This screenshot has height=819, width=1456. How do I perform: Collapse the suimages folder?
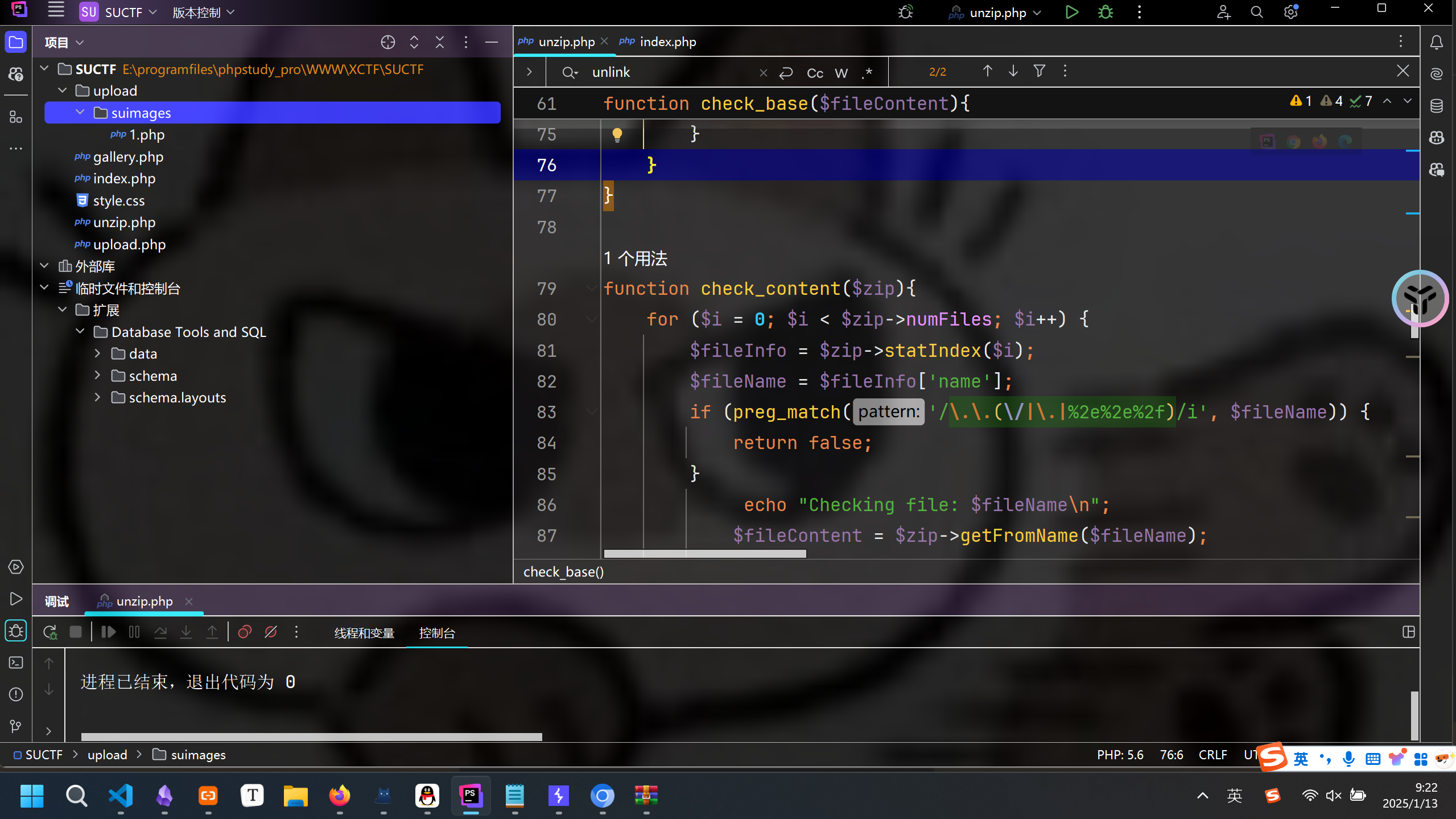80,113
